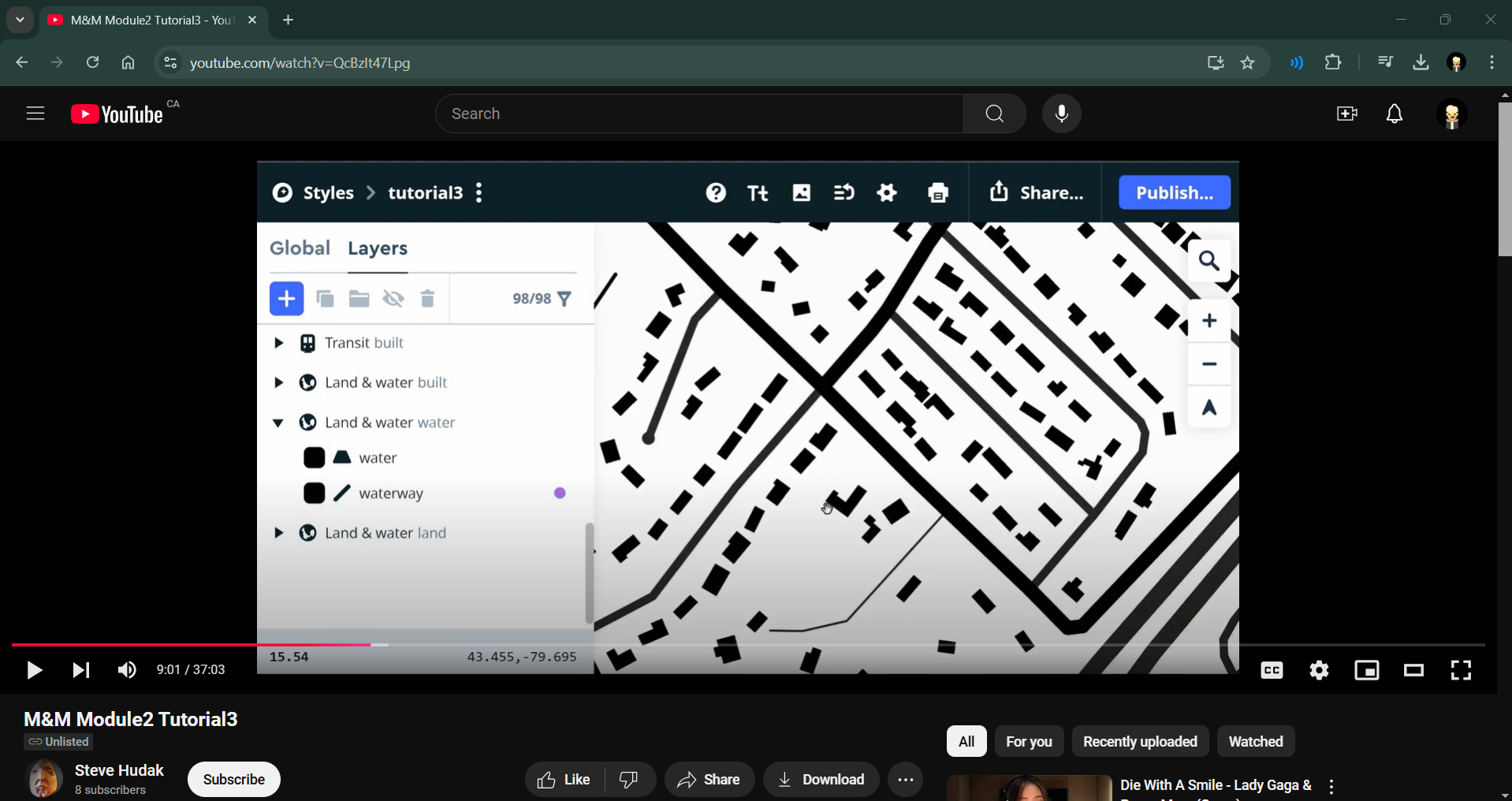This screenshot has width=1512, height=801.
Task: Select the Recently uploaded filter chip
Action: [x=1139, y=742]
